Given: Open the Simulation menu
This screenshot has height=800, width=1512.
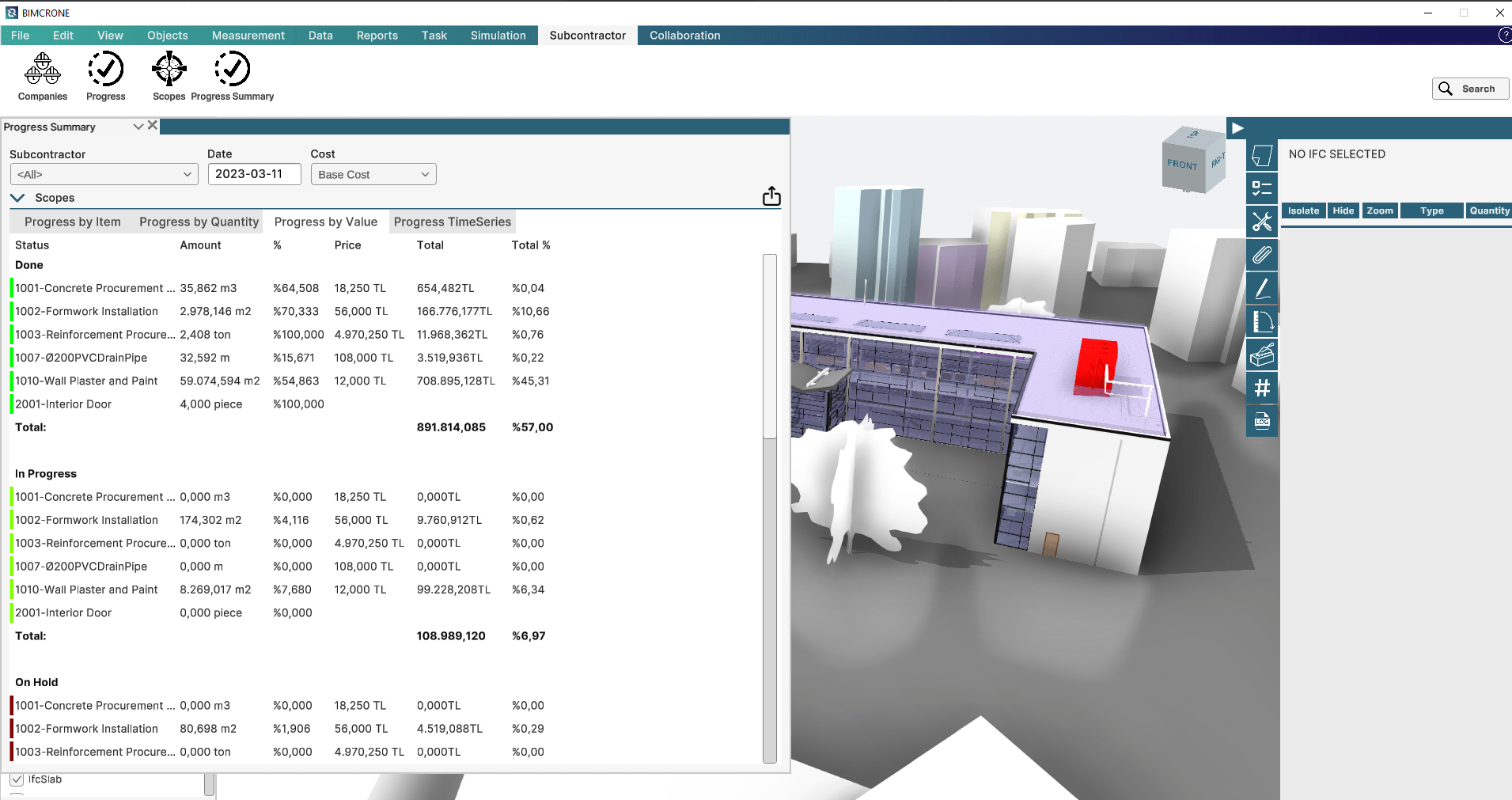Looking at the screenshot, I should coord(498,36).
